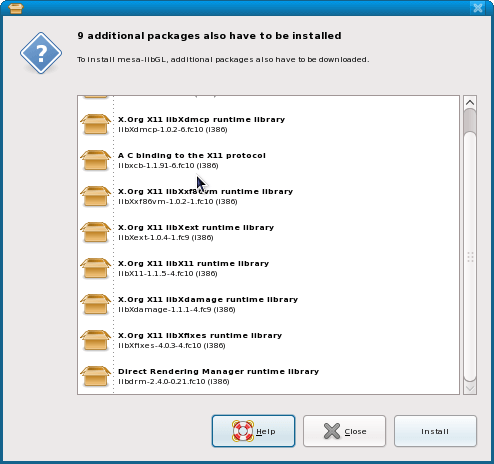Select 'X.Org X11 libX11 runtime library' title
This screenshot has width=494, height=464.
pos(193,263)
